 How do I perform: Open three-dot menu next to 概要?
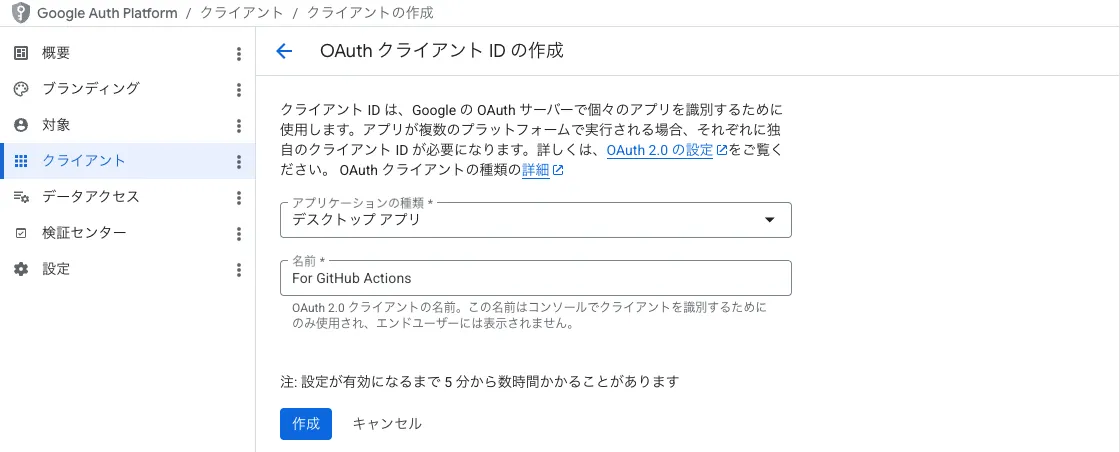[x=239, y=54]
